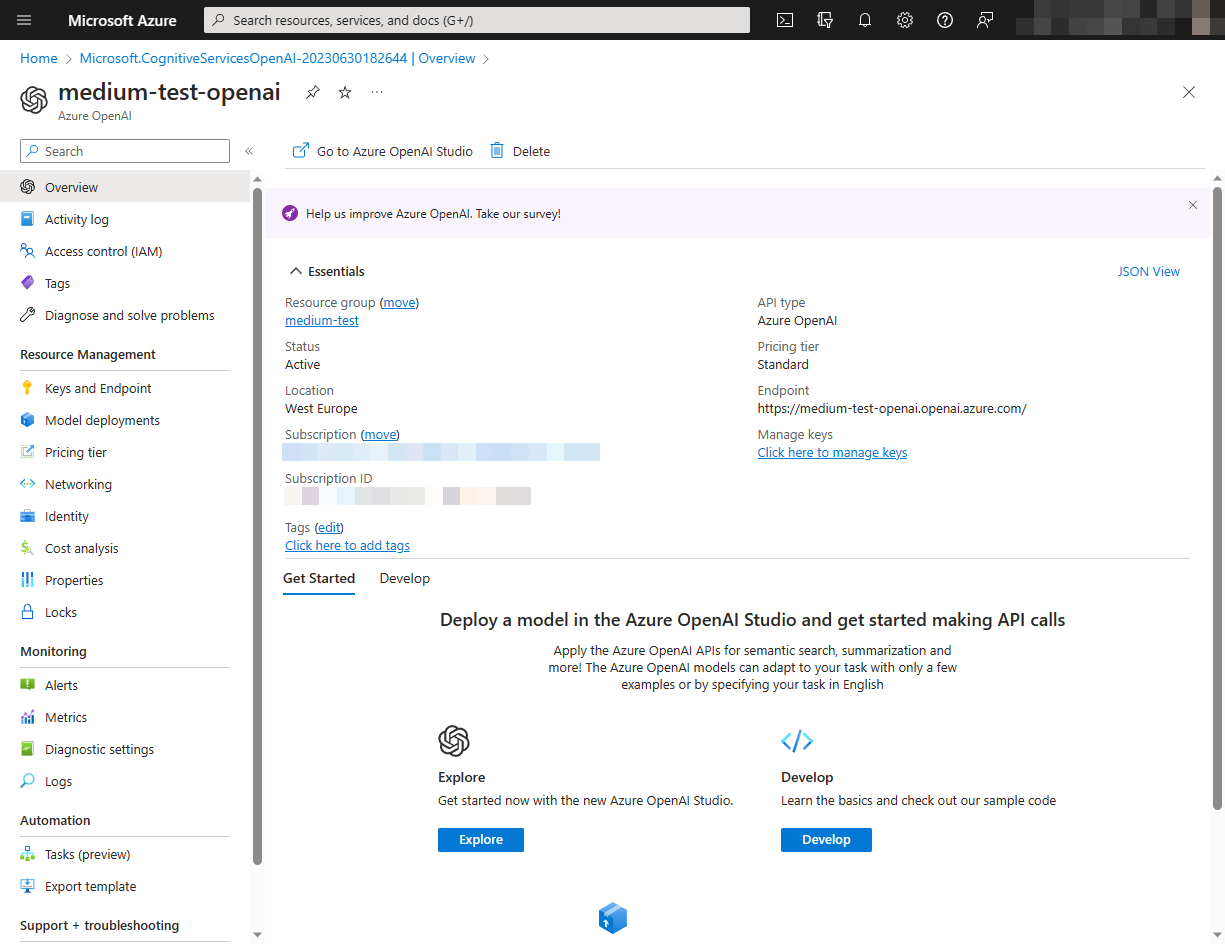Switch to the Develop tab
Image resolution: width=1225 pixels, height=944 pixels.
(404, 578)
